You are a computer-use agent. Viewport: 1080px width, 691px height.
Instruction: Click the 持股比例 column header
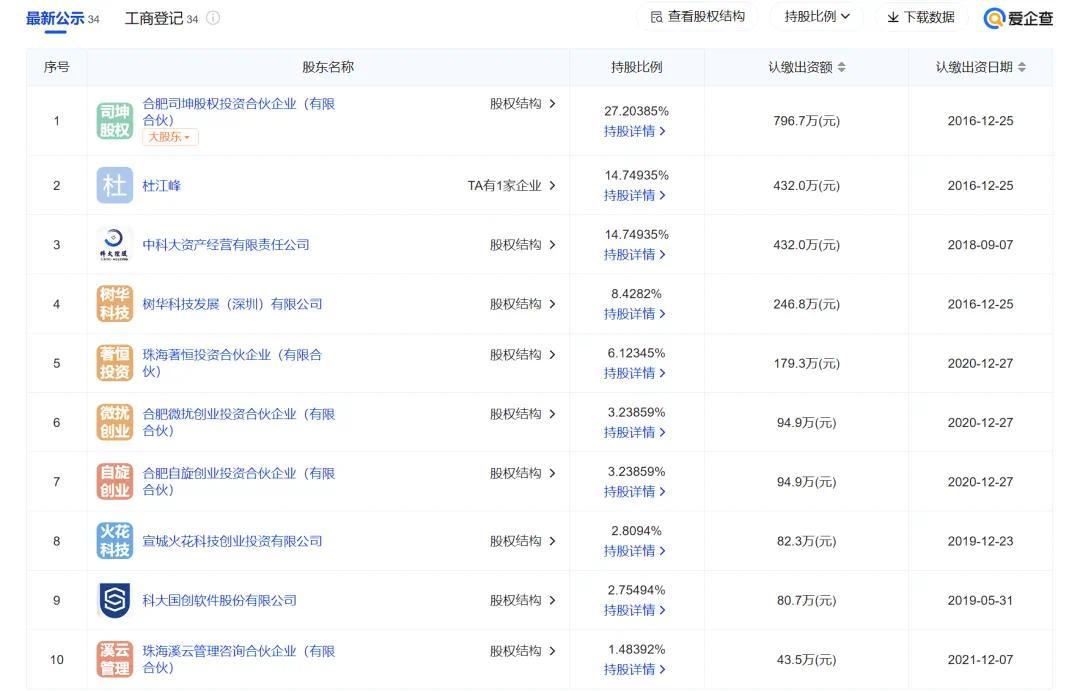(x=636, y=67)
